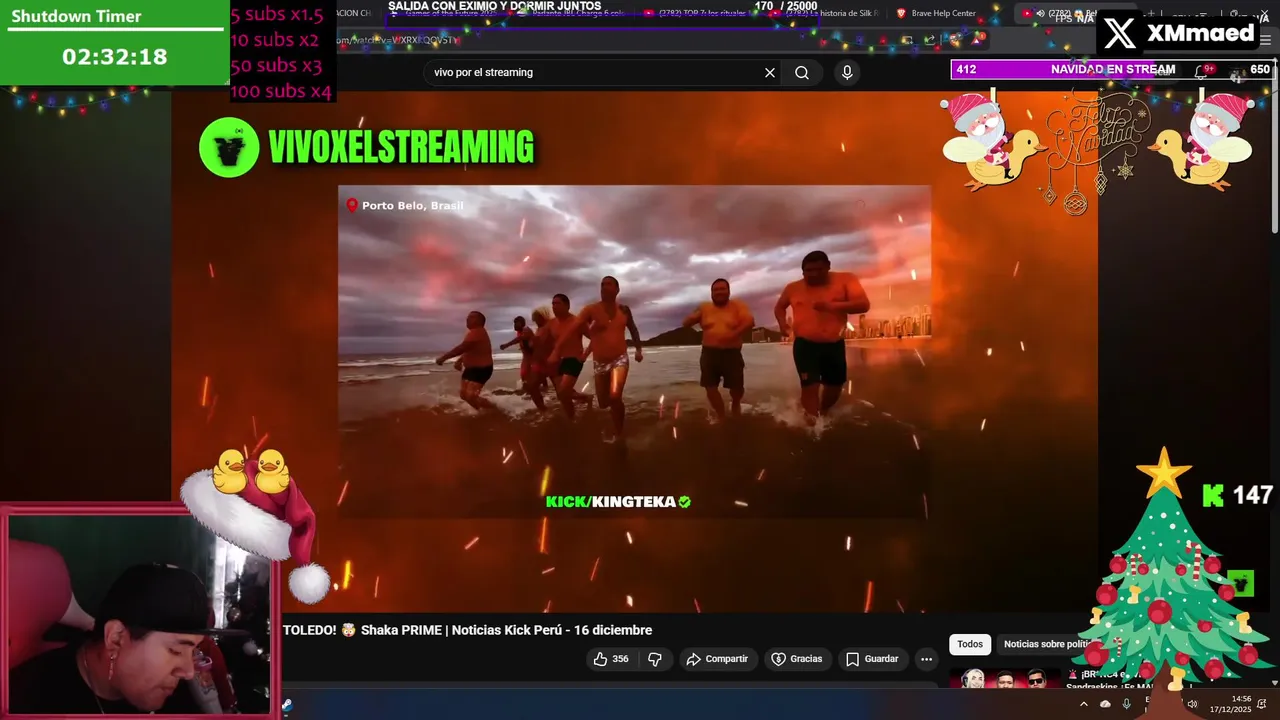Clear the YouTube search box text
The width and height of the screenshot is (1280, 720).
770,72
